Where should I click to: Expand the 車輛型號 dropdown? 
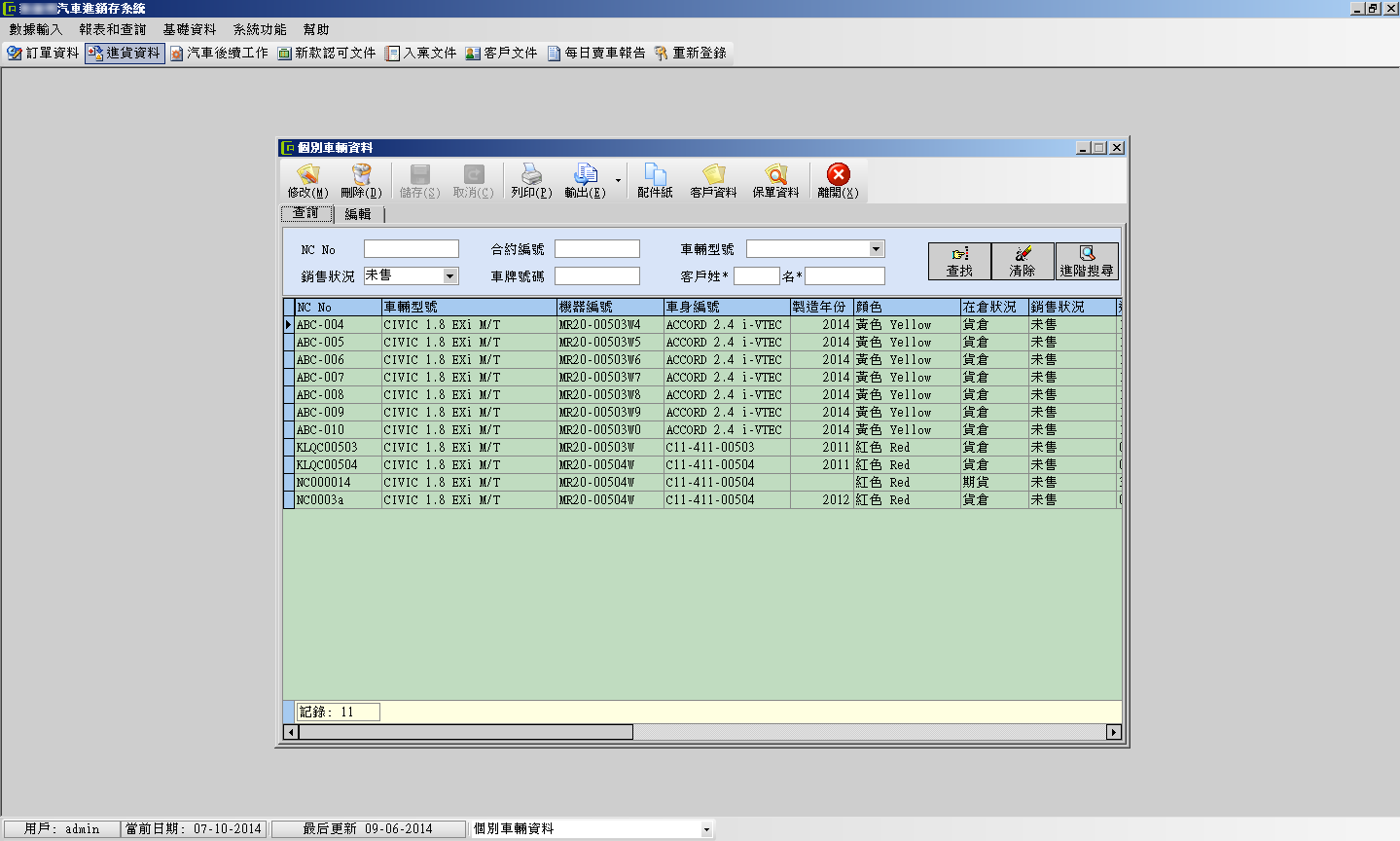coord(876,249)
